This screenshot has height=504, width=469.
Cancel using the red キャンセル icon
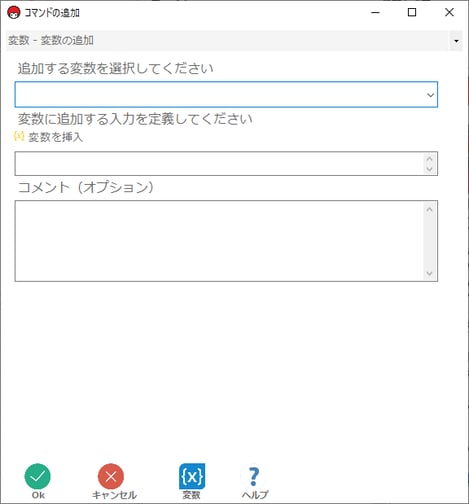(111, 476)
